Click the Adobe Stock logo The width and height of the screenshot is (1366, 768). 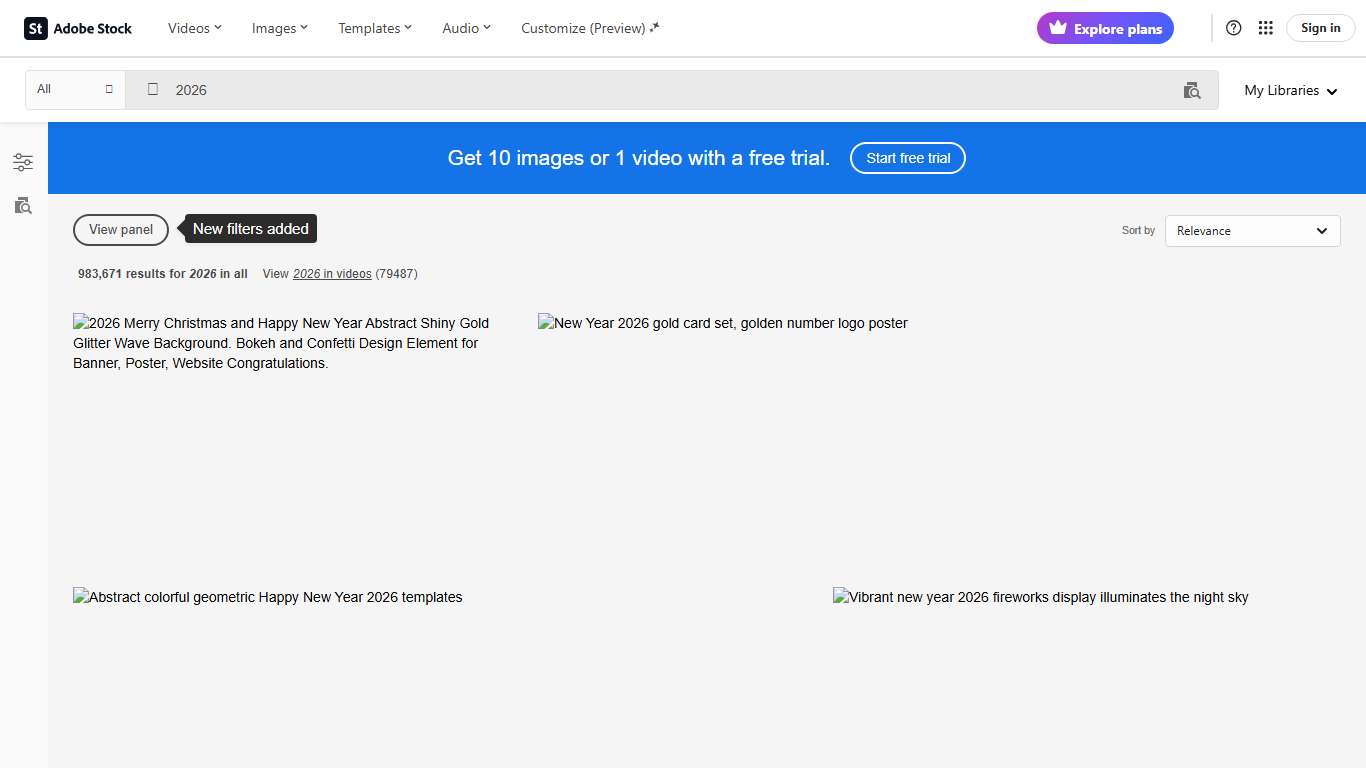(x=78, y=28)
